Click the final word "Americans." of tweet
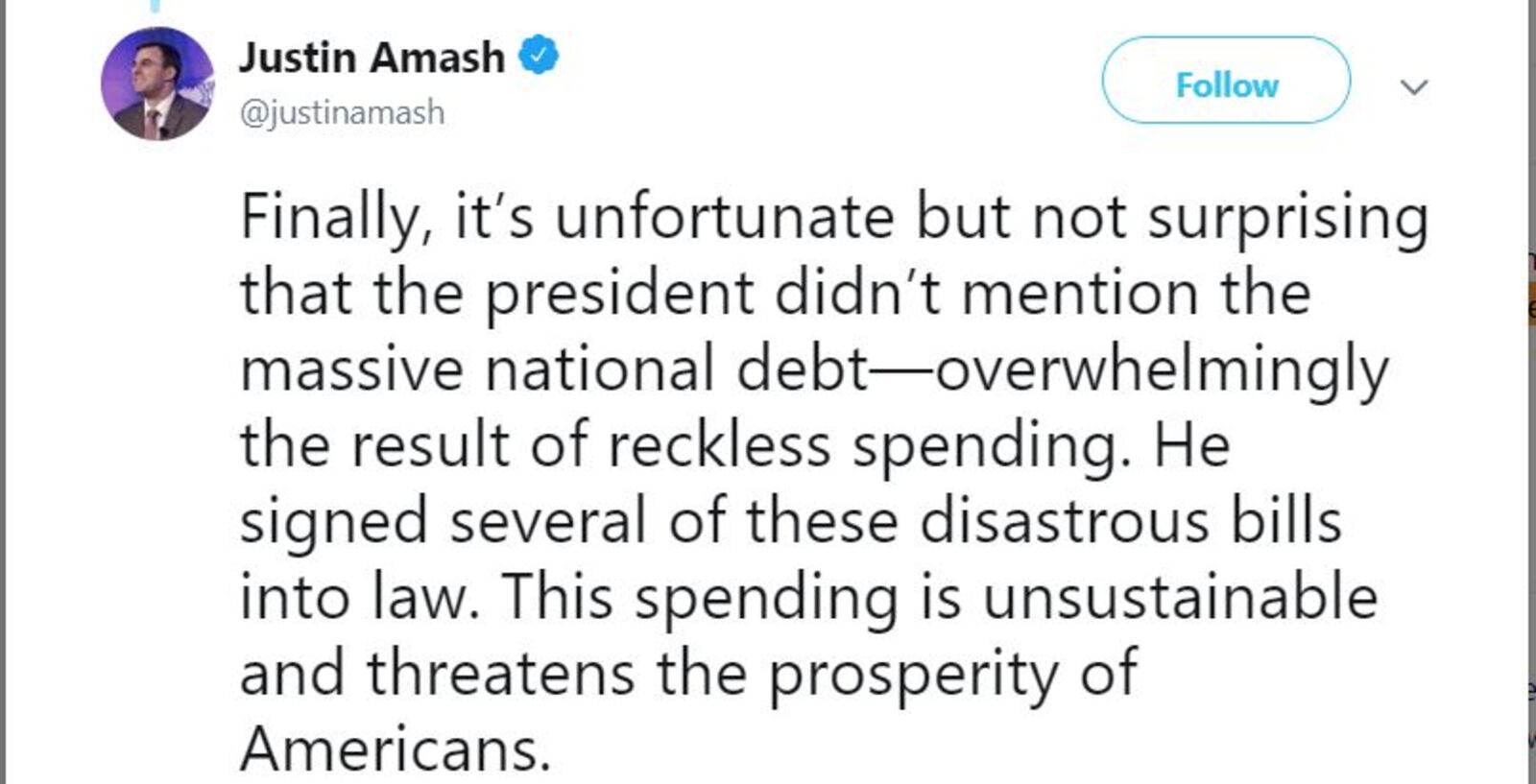Image resolution: width=1536 pixels, height=784 pixels. pos(396,749)
